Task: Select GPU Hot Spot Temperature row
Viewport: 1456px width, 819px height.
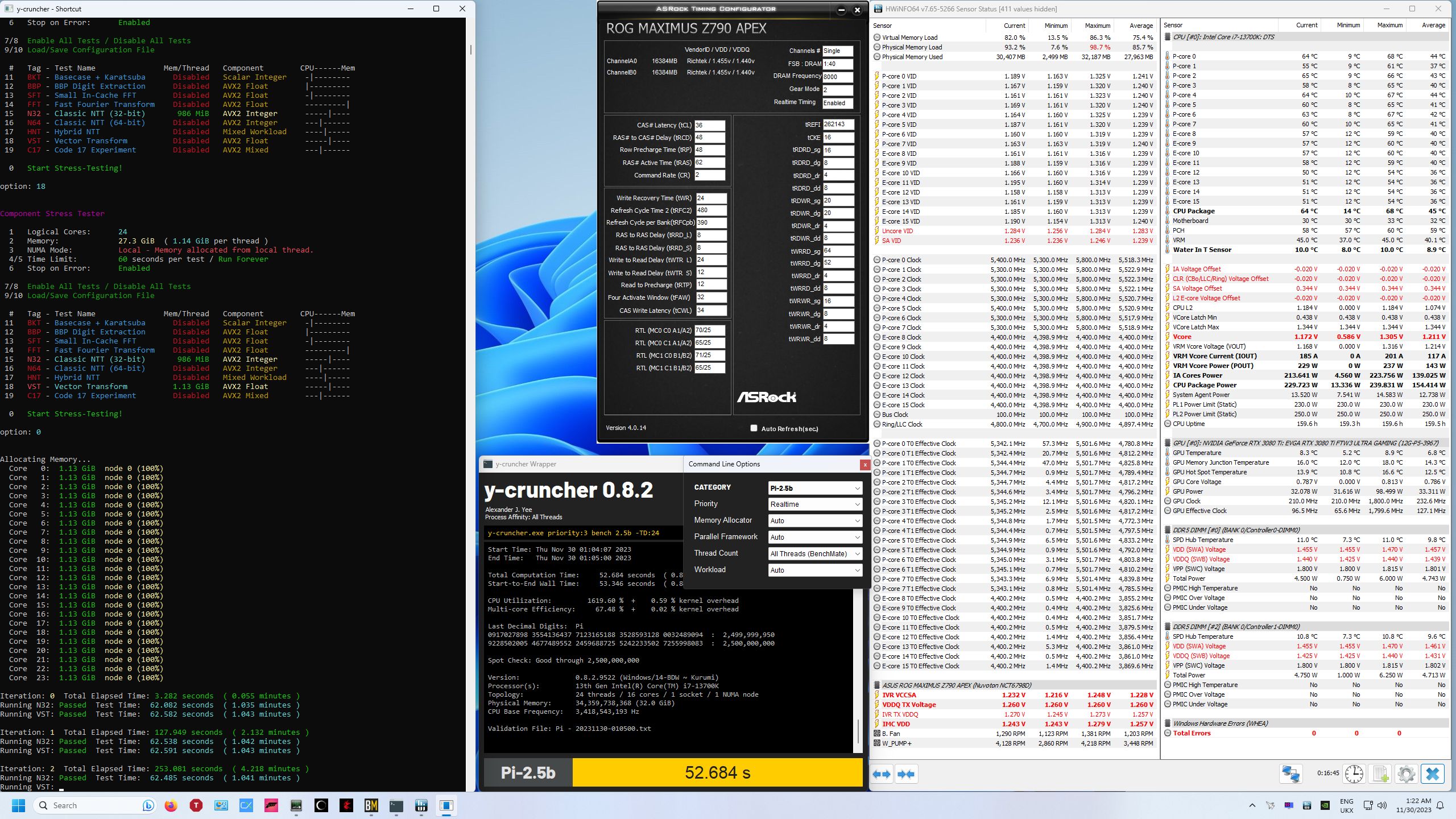Action: (1306, 472)
